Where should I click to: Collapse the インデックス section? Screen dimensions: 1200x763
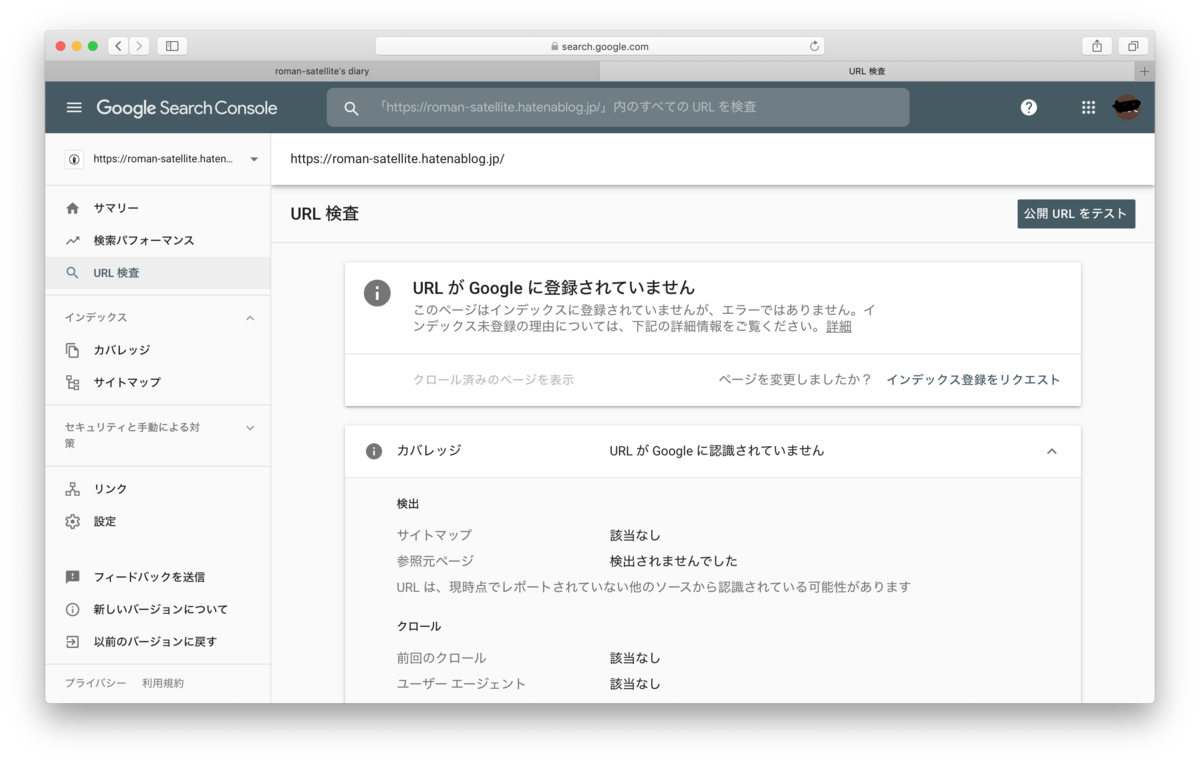[x=250, y=318]
